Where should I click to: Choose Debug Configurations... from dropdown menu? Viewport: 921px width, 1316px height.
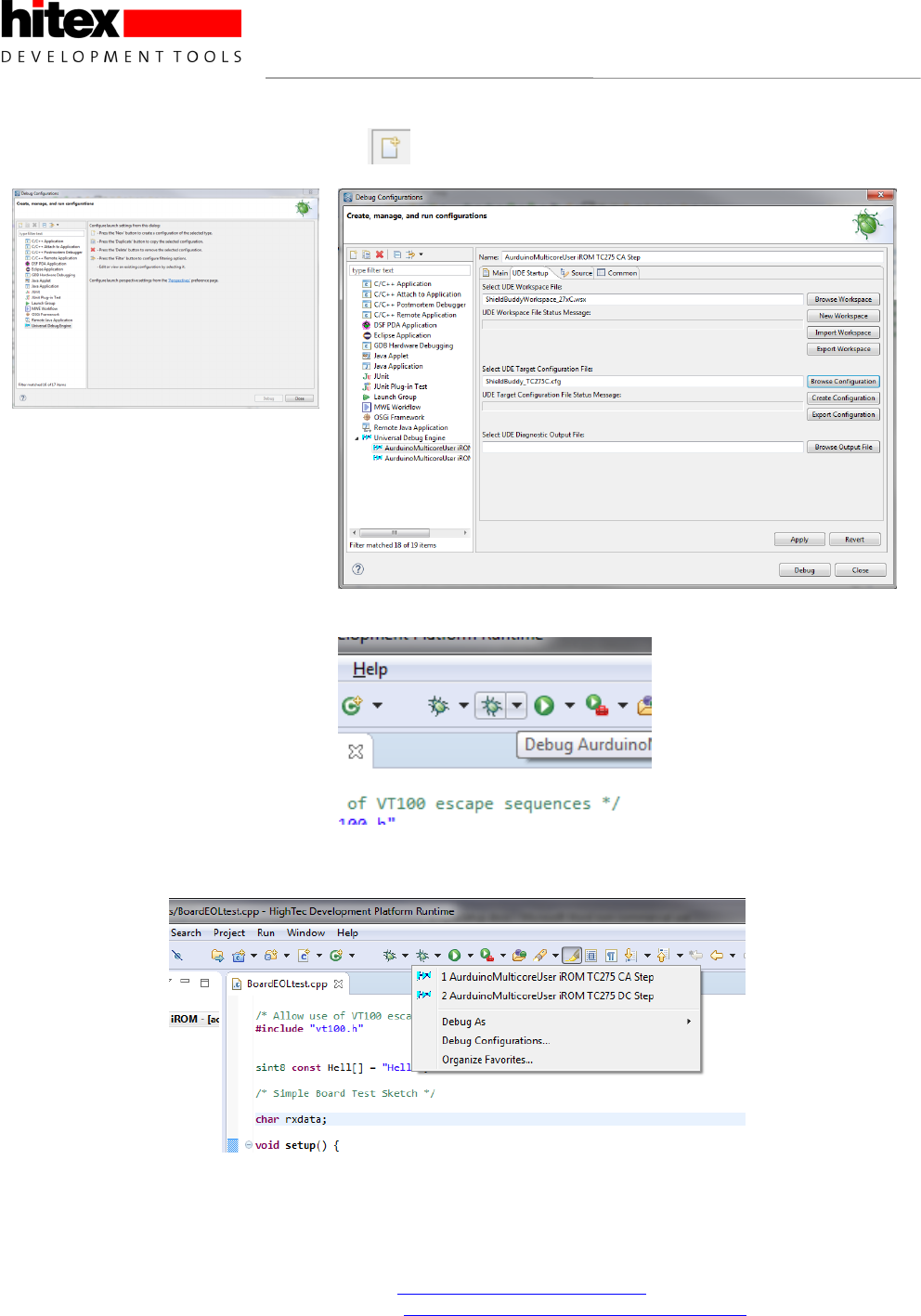point(555,1040)
